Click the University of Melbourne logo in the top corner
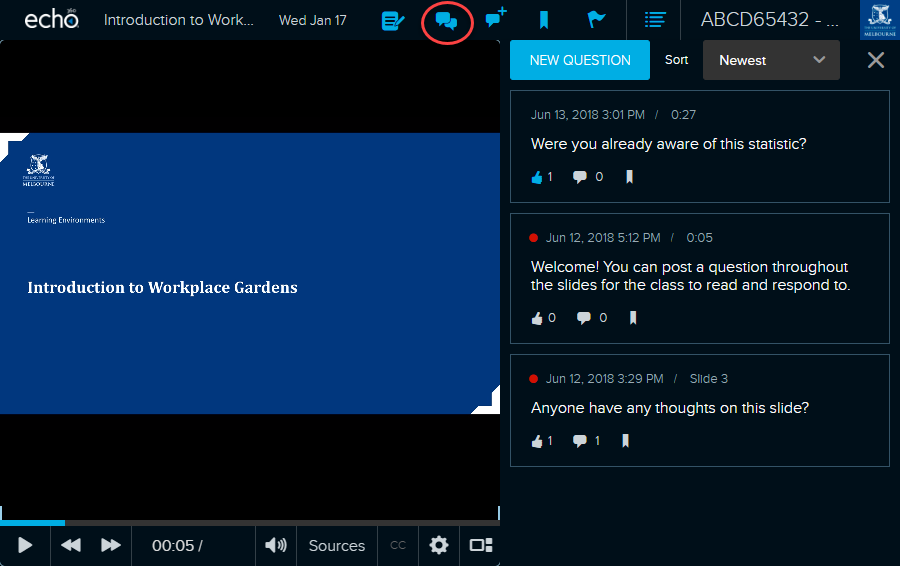 click(x=880, y=20)
